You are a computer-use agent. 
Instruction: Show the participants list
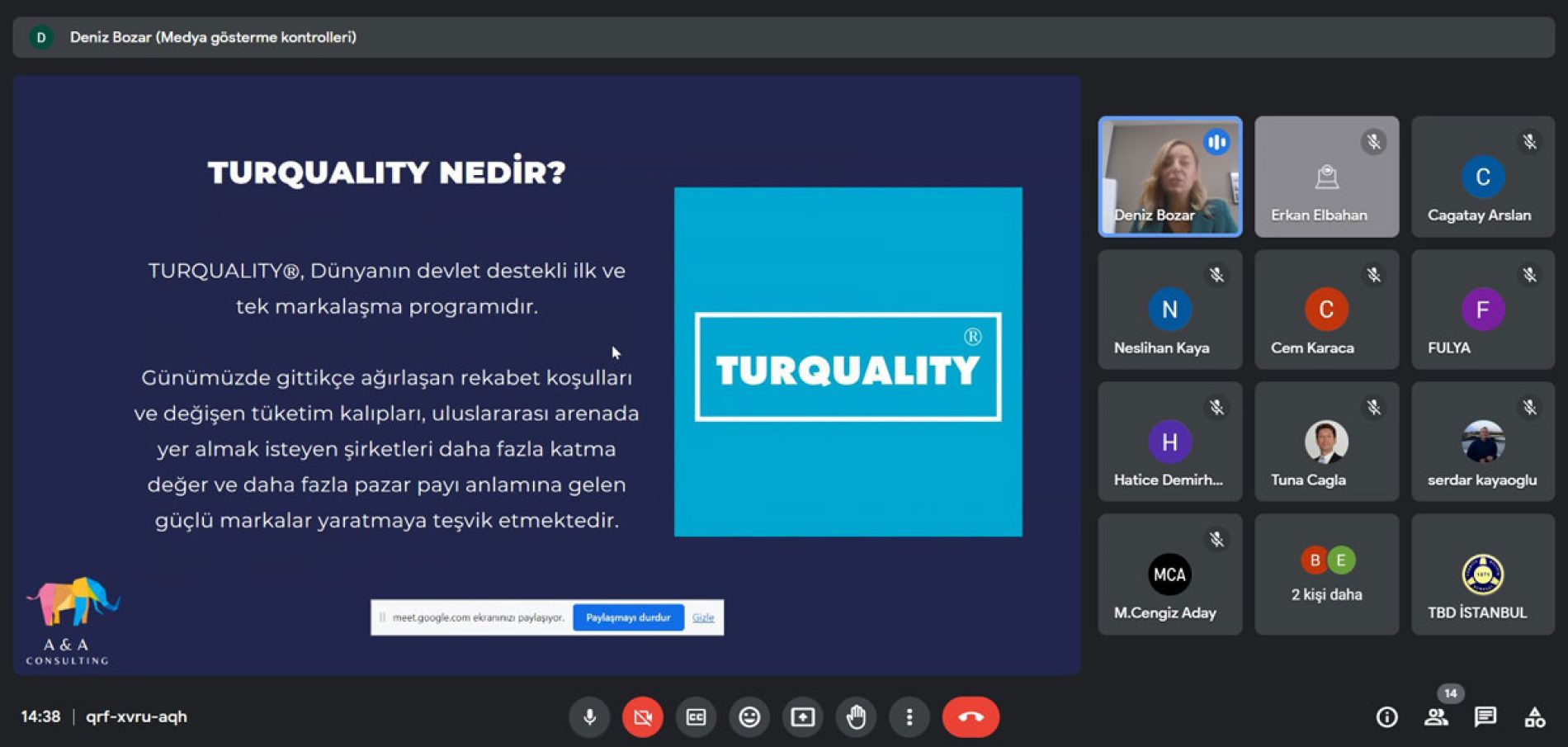tap(1436, 719)
